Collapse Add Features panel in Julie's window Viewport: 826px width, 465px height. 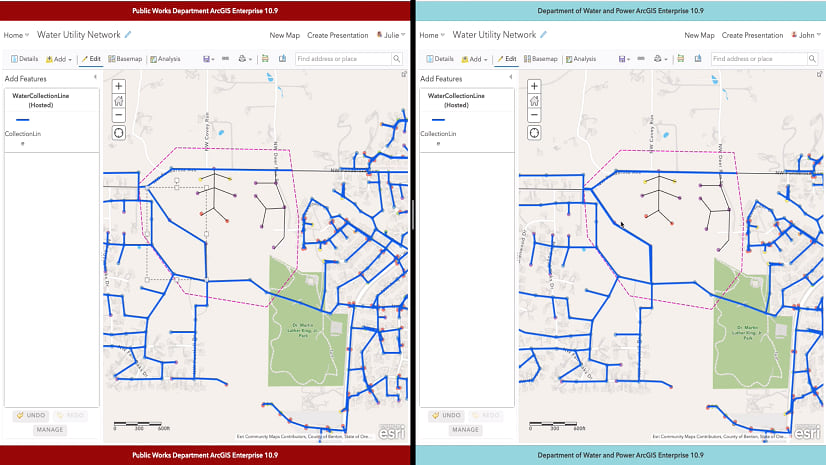(x=95, y=77)
